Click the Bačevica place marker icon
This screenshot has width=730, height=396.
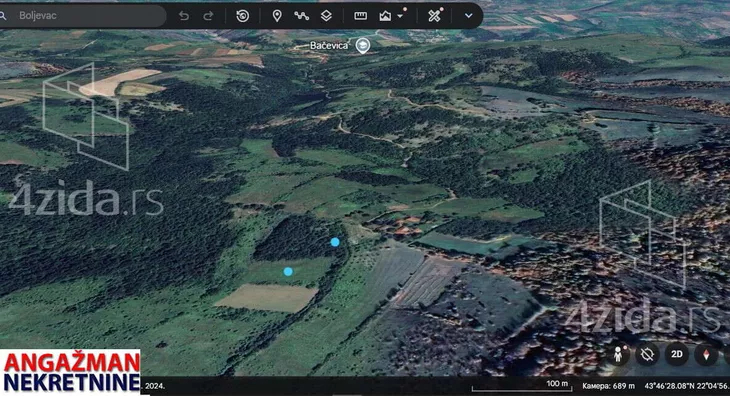click(x=363, y=46)
